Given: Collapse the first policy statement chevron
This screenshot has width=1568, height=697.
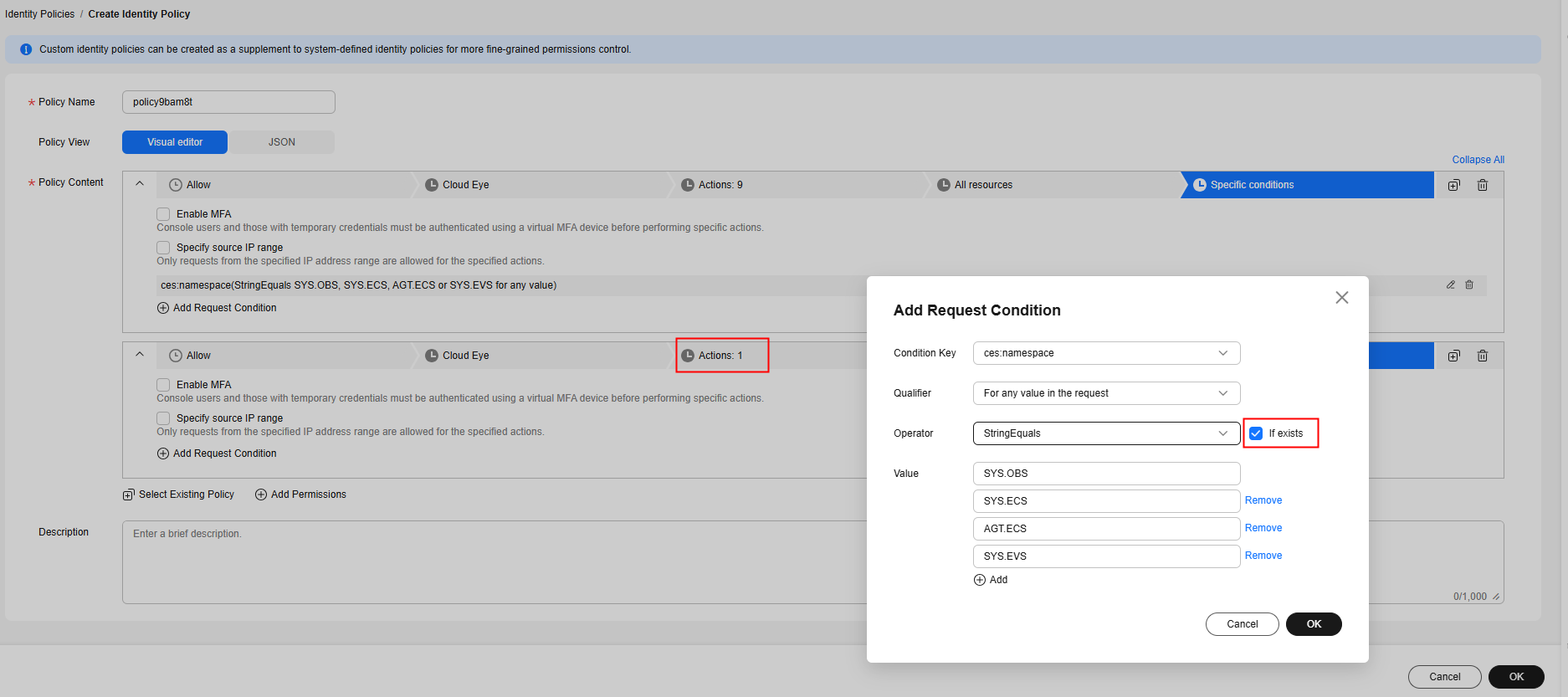Looking at the screenshot, I should coord(140,184).
